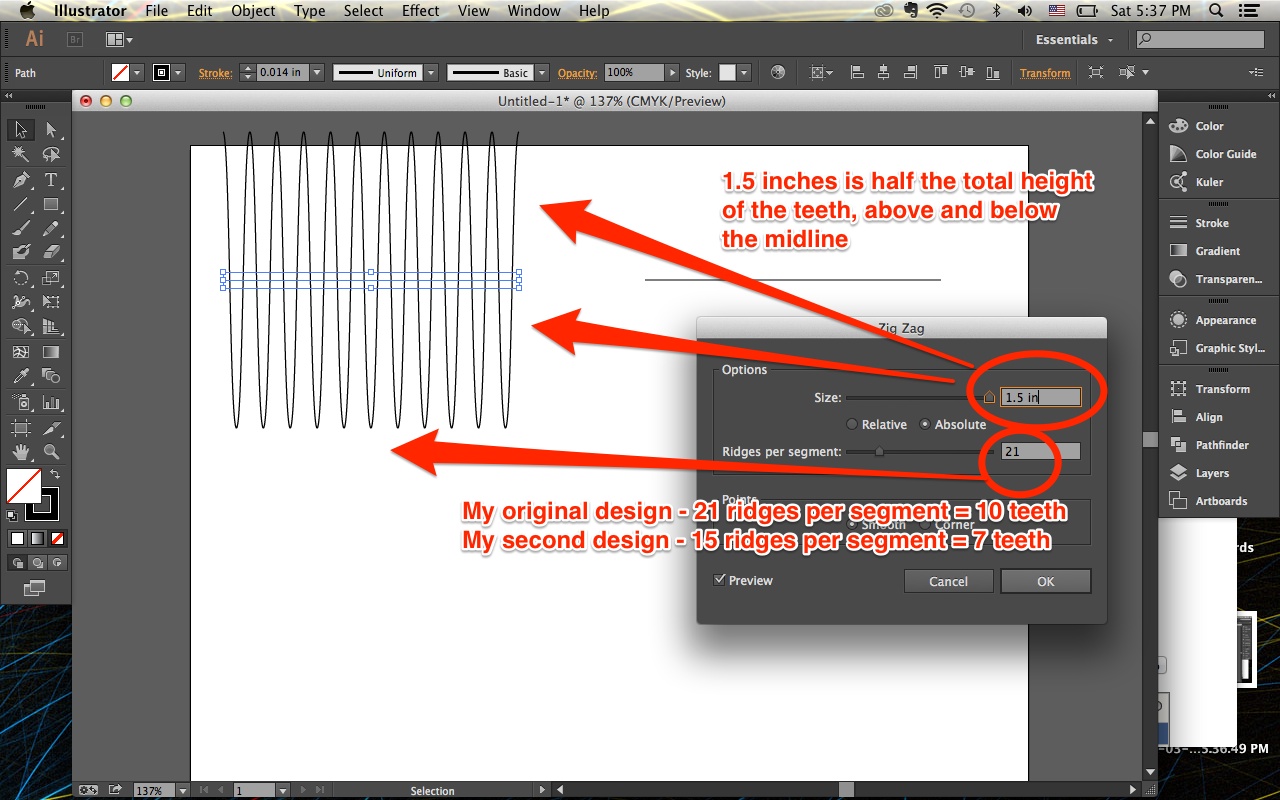Select the Pen tool
Viewport: 1280px width, 800px height.
(x=20, y=180)
